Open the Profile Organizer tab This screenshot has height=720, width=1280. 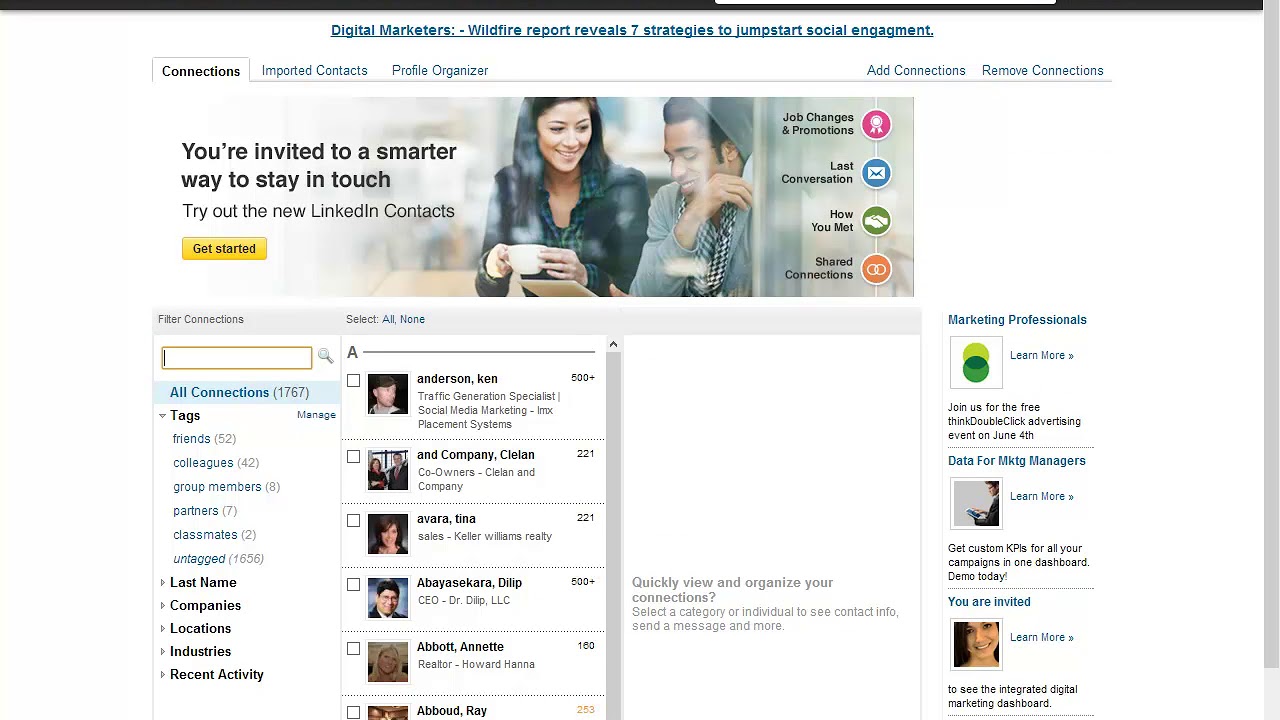click(x=440, y=70)
